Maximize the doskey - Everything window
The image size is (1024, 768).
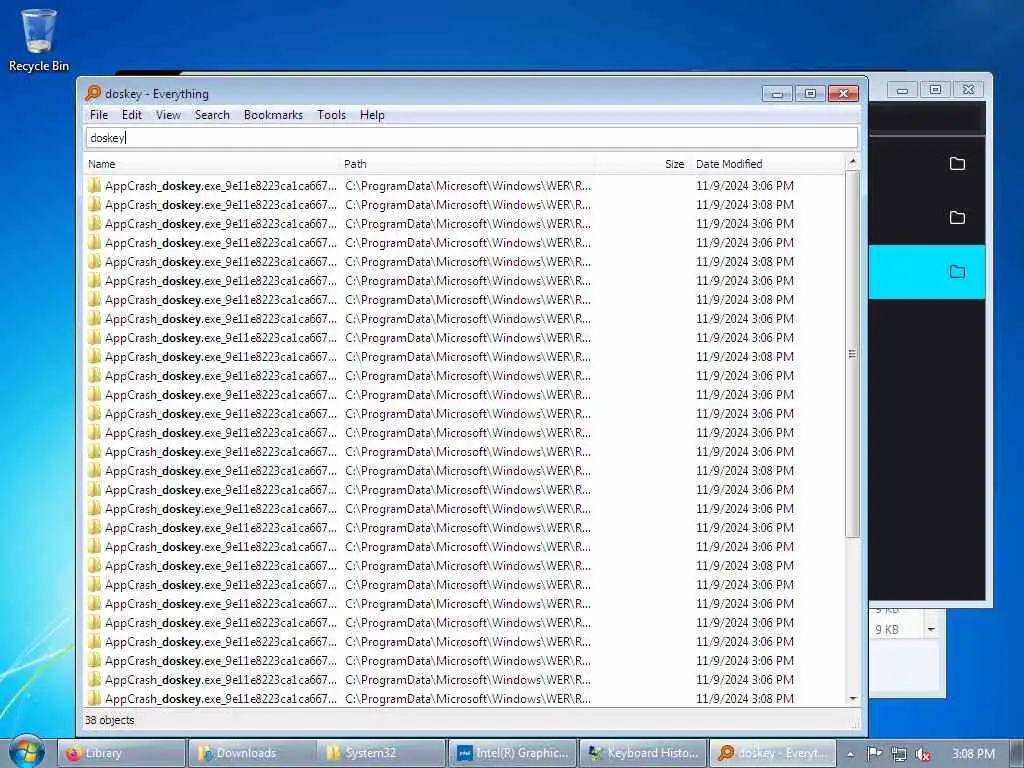click(x=810, y=93)
